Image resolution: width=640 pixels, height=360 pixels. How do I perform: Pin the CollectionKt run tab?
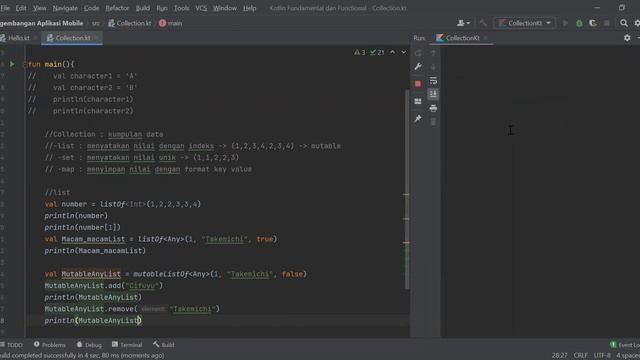418,119
